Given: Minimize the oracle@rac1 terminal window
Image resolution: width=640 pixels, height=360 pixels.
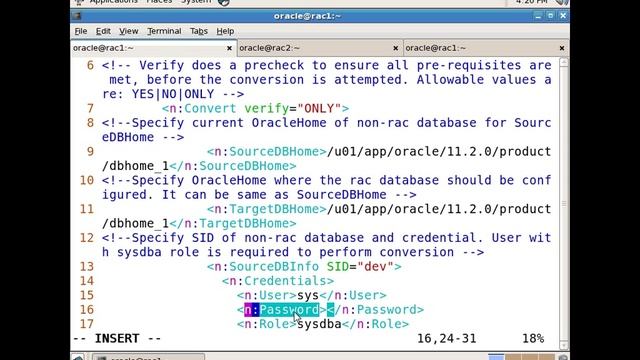Looking at the screenshot, I should point(538,16).
